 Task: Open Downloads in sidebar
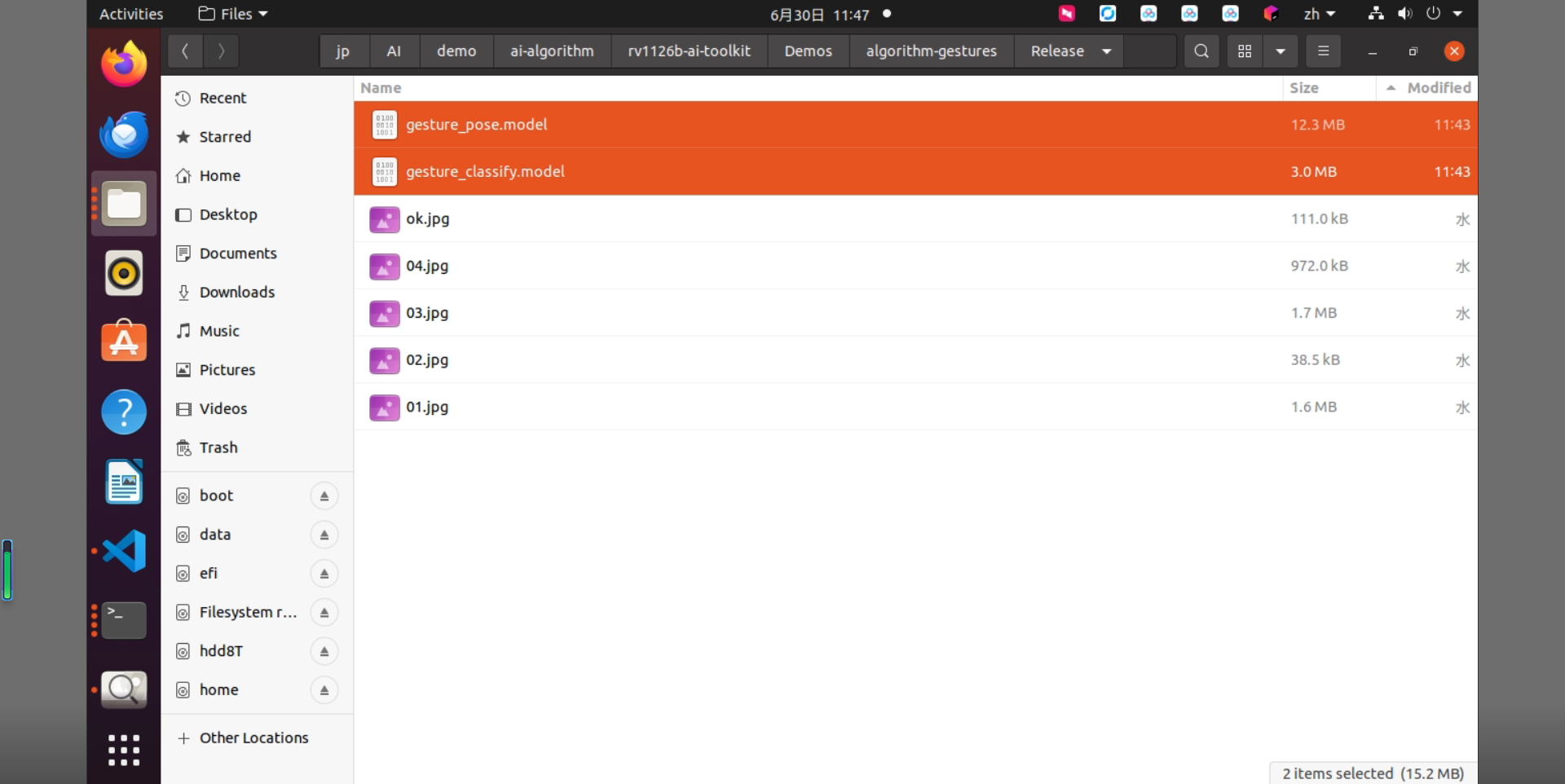[x=257, y=293]
